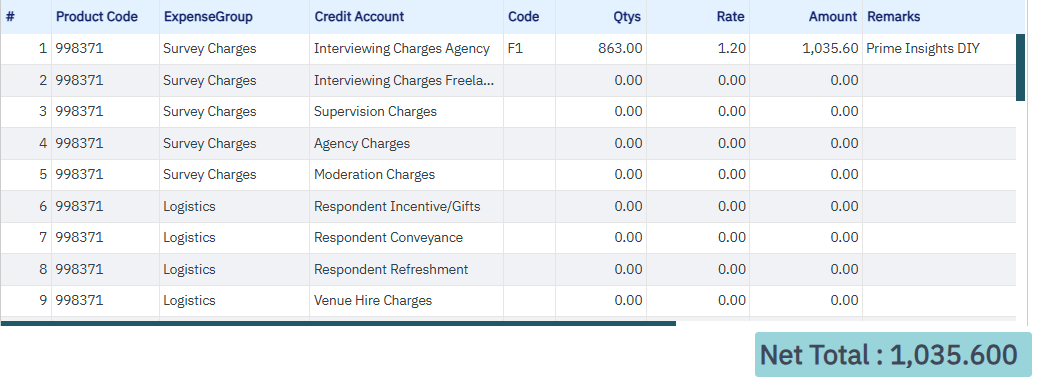Screen dimensions: 1037x381
Task: Click Code cell of Venue Hire Charges row
Action: (x=529, y=300)
